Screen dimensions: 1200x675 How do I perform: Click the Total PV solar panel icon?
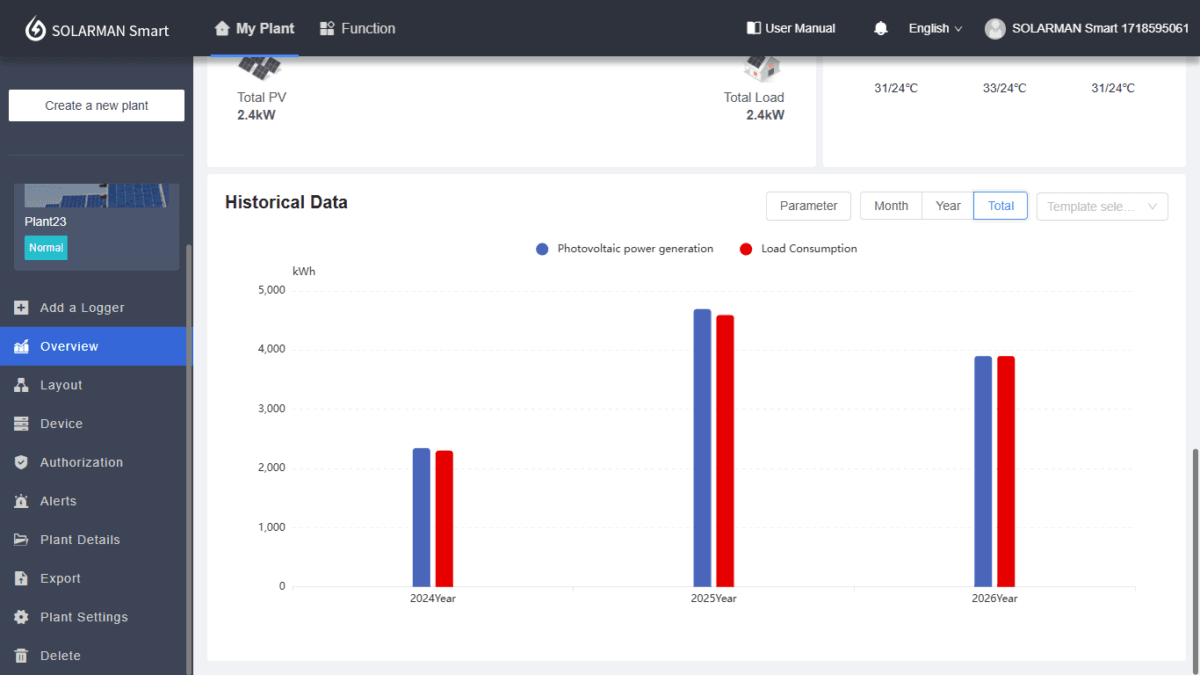coord(259,68)
